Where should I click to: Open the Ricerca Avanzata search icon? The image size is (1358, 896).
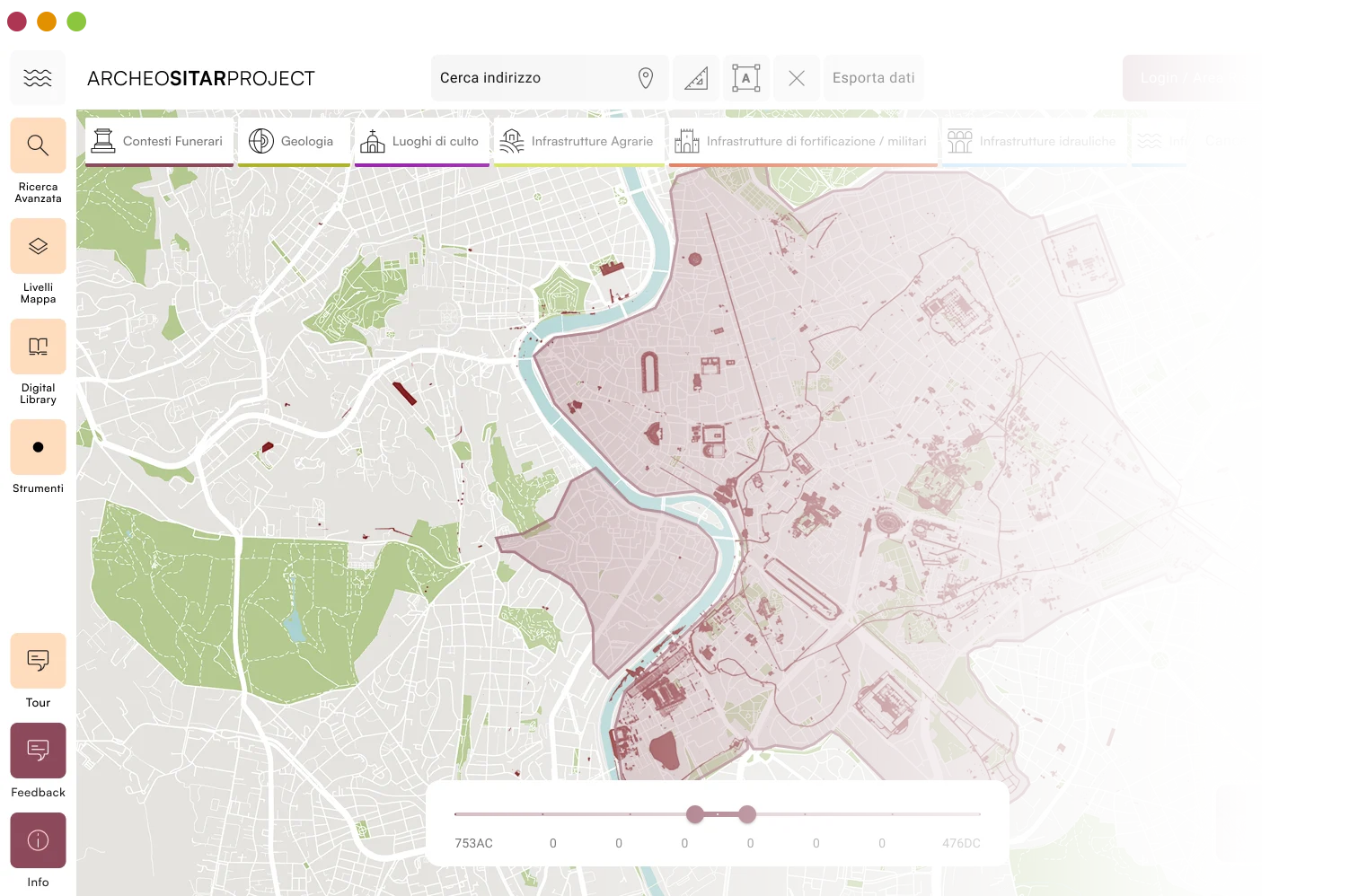point(38,145)
